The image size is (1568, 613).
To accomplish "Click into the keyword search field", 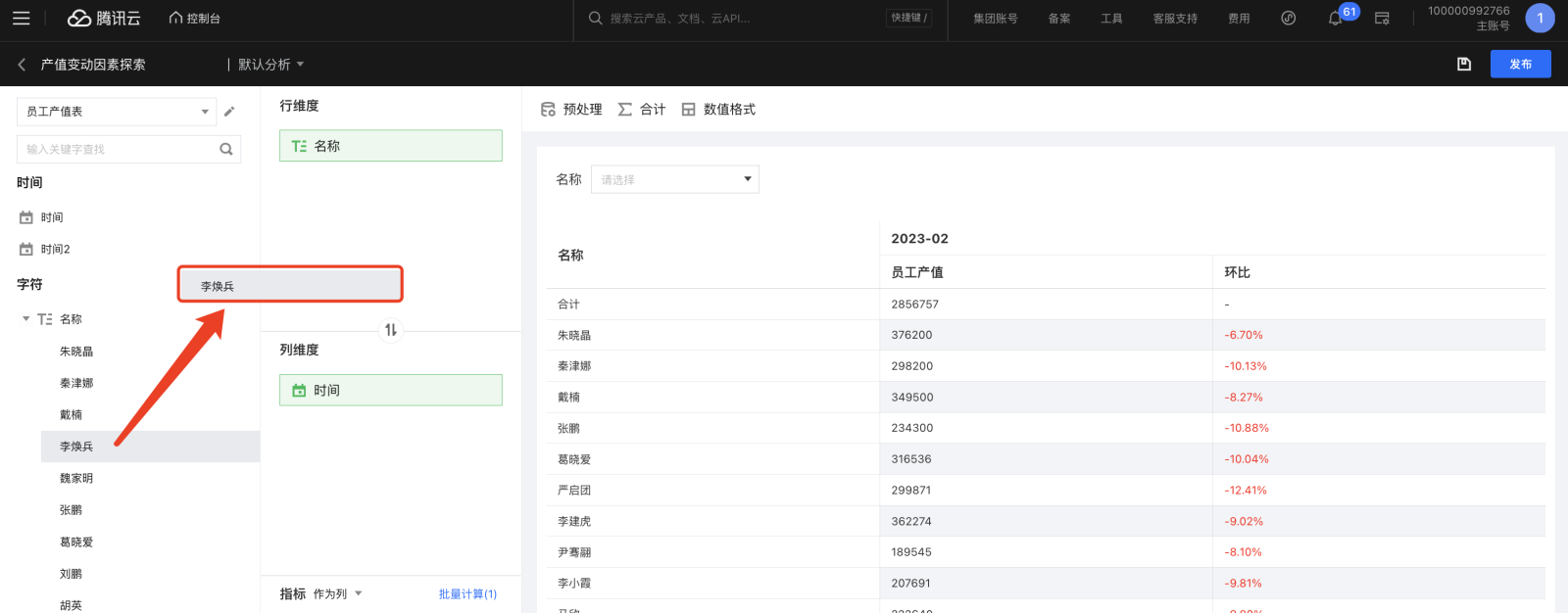I will (118, 149).
